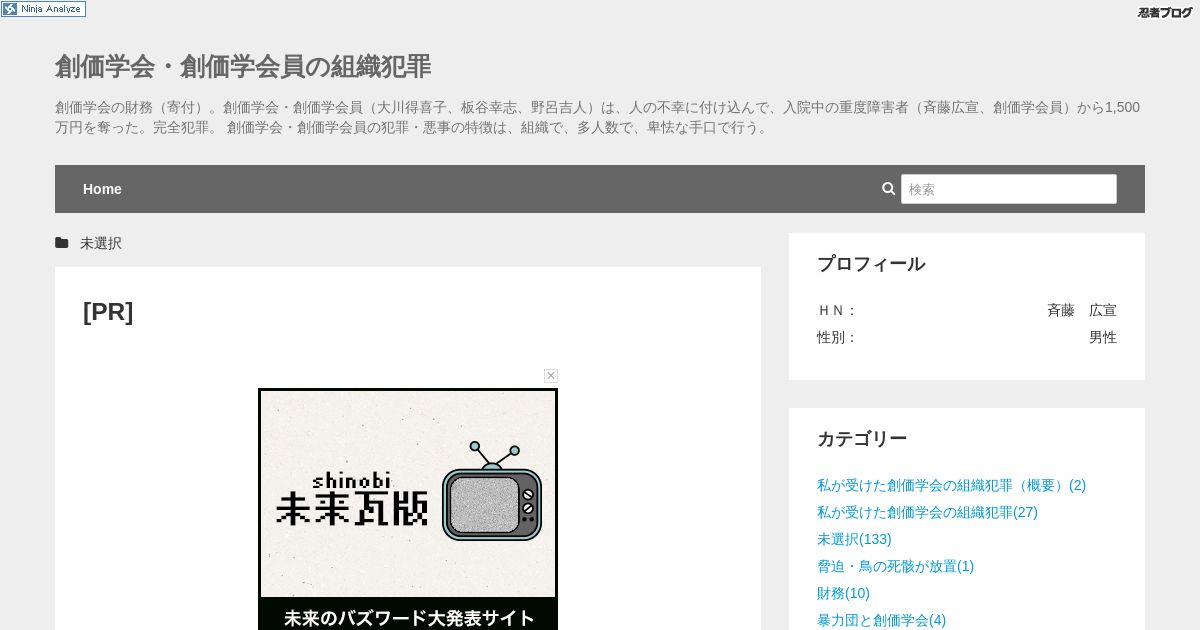Click the プロフィール section heading

tap(871, 264)
